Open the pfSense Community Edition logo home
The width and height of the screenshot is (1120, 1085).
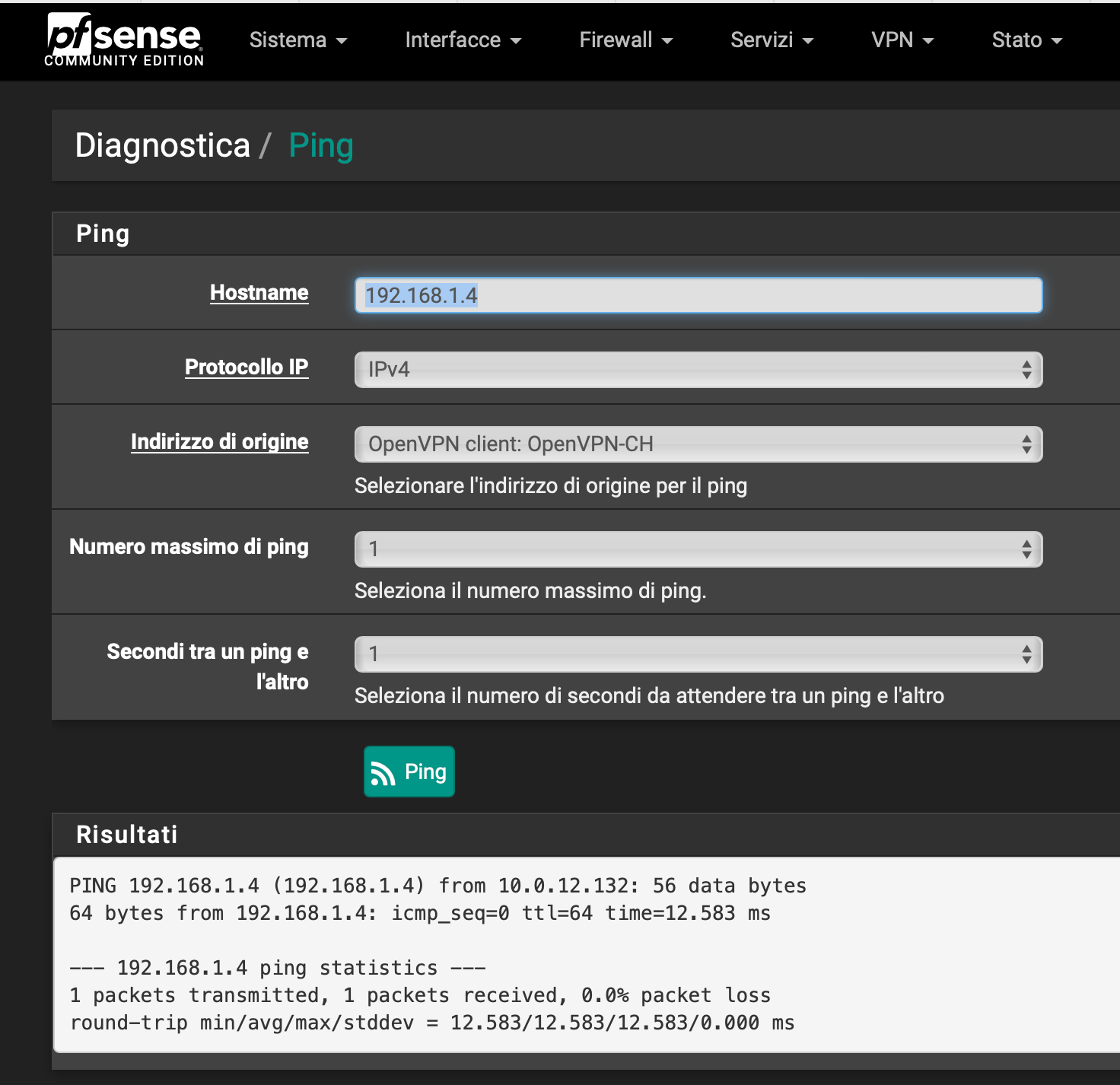(124, 40)
